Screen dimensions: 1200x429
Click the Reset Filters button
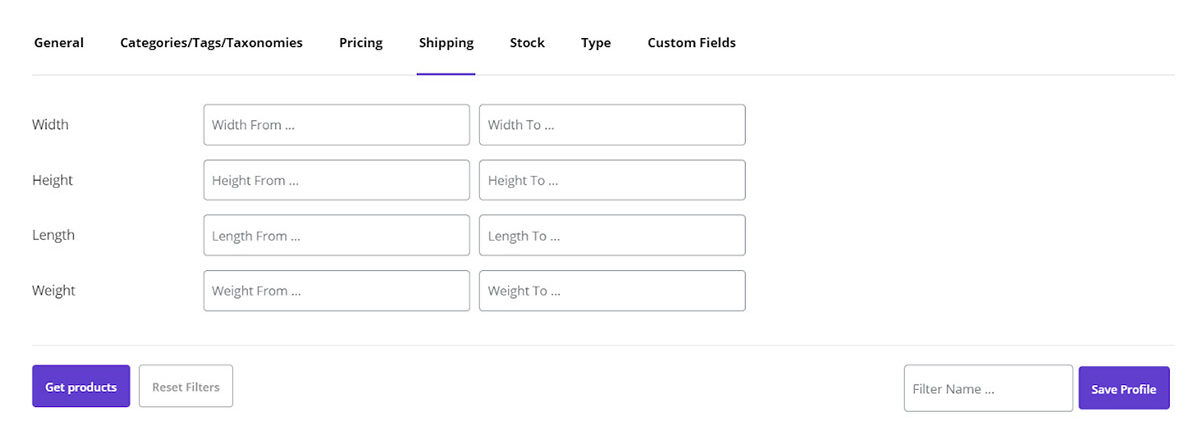click(x=186, y=386)
